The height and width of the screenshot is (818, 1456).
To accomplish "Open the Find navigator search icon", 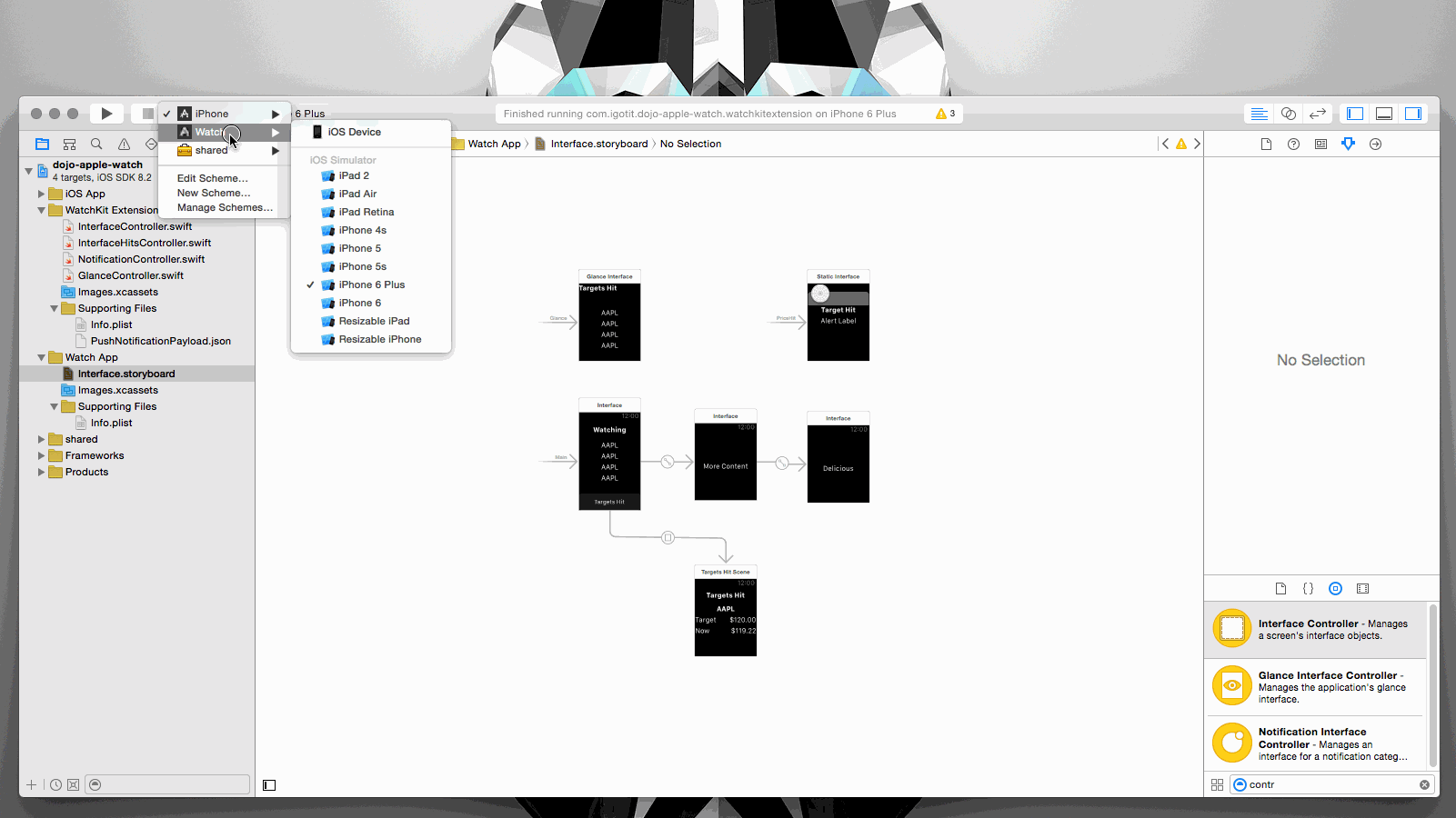I will 96,145.
